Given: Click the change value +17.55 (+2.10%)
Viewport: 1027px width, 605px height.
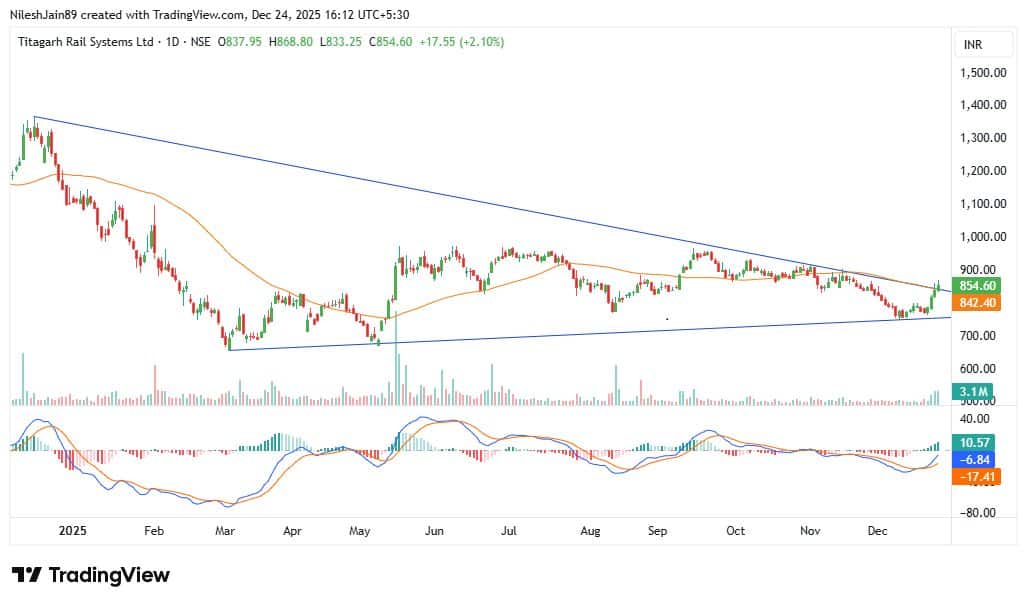Looking at the screenshot, I should [x=462, y=42].
